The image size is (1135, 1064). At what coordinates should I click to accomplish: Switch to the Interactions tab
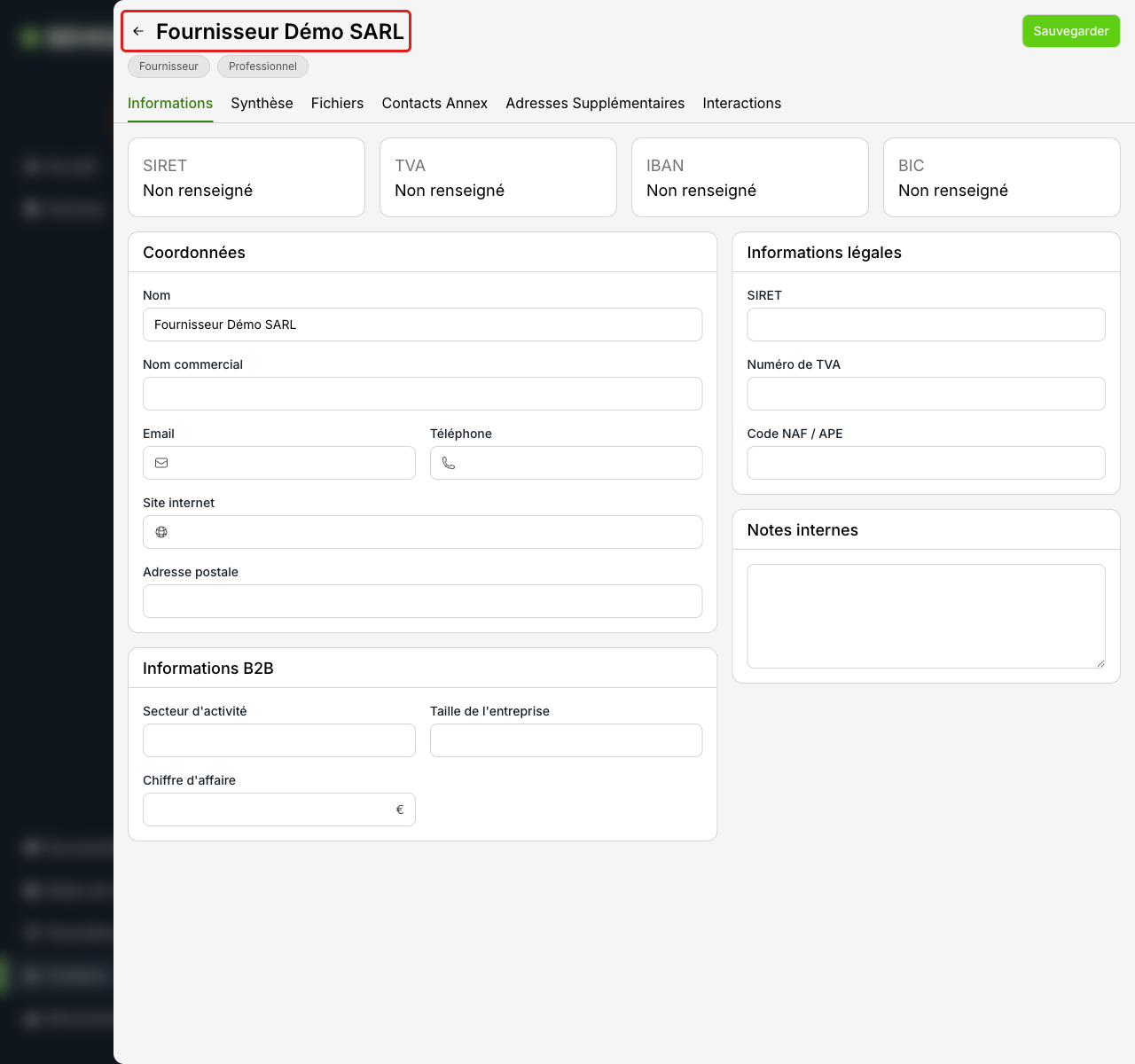pos(742,104)
